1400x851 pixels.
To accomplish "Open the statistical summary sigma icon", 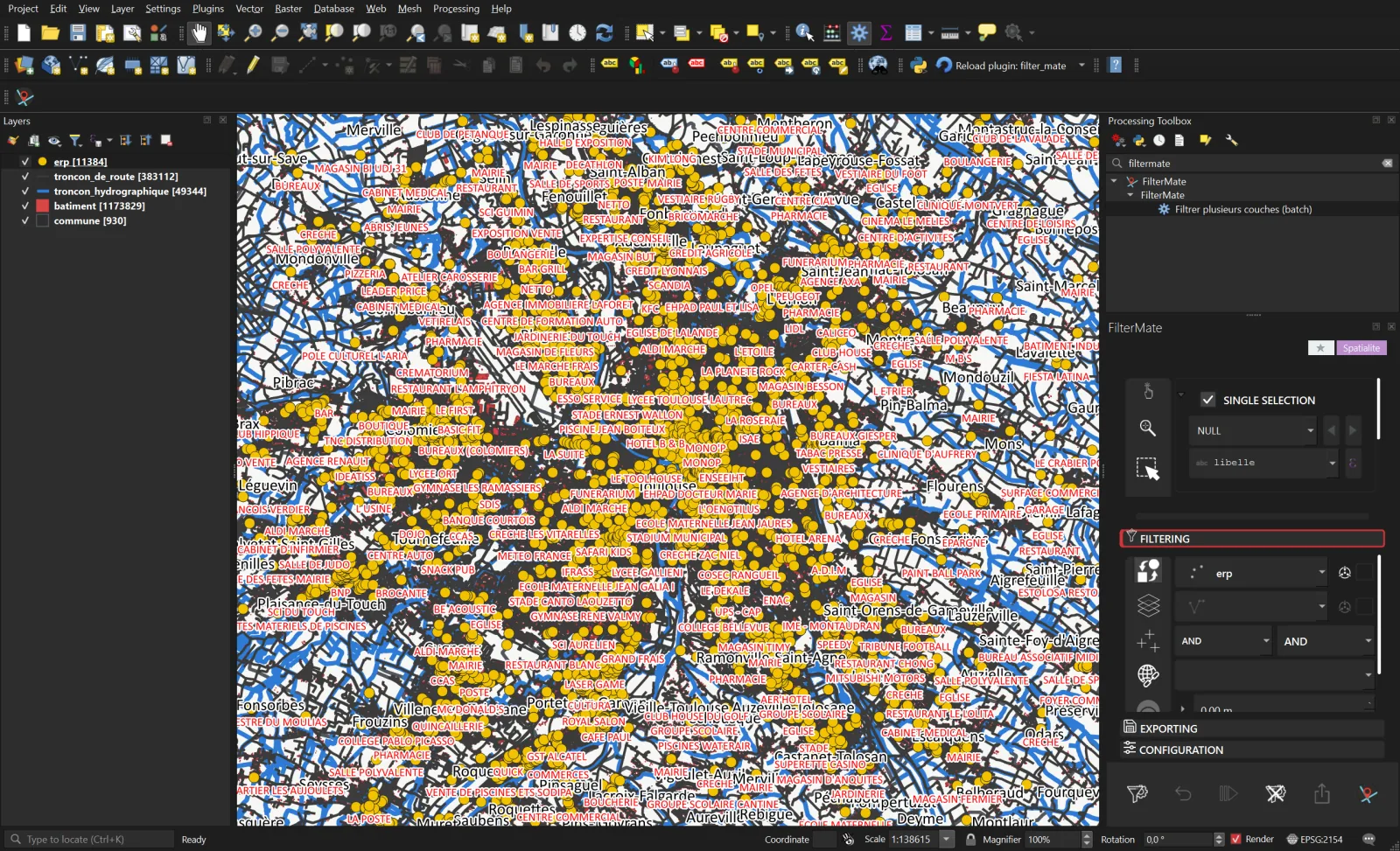I will tap(886, 33).
